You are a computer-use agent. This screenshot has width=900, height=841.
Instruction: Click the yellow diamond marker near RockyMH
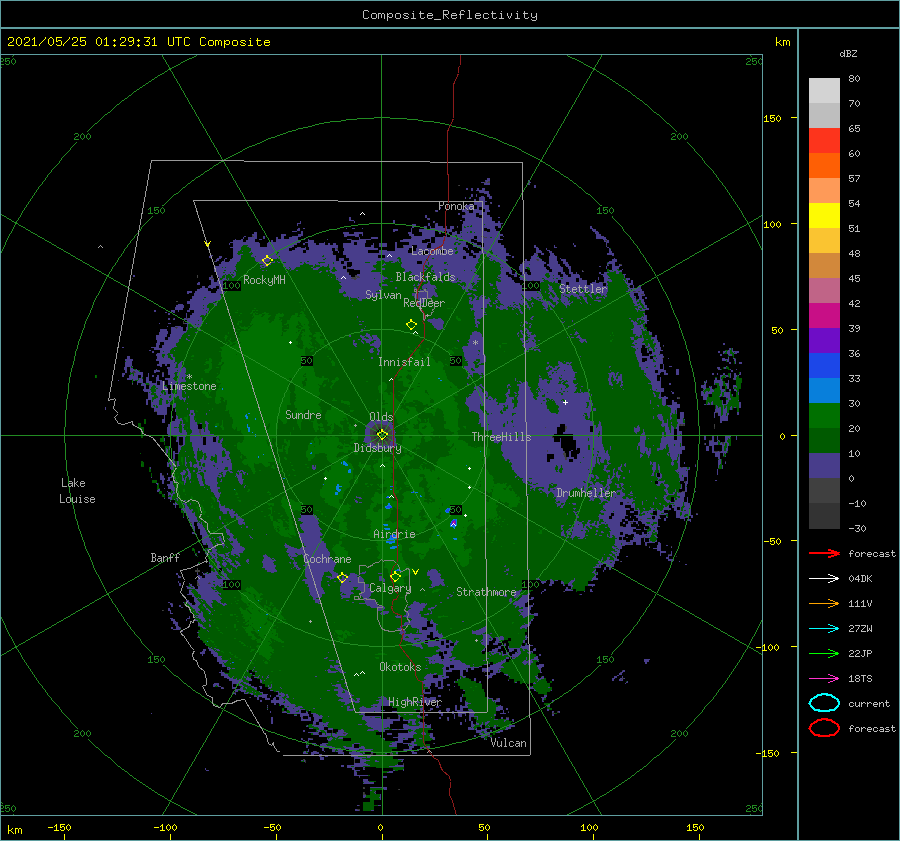point(267,261)
